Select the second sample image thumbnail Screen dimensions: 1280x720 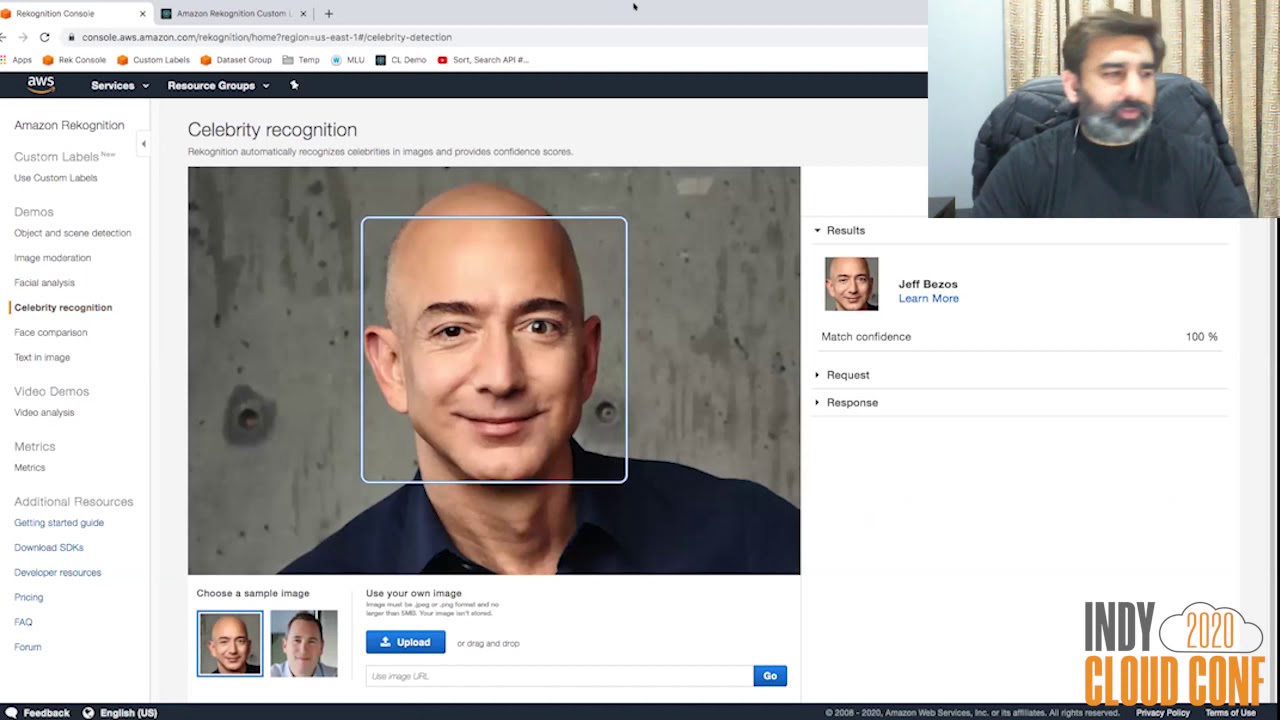pos(304,643)
